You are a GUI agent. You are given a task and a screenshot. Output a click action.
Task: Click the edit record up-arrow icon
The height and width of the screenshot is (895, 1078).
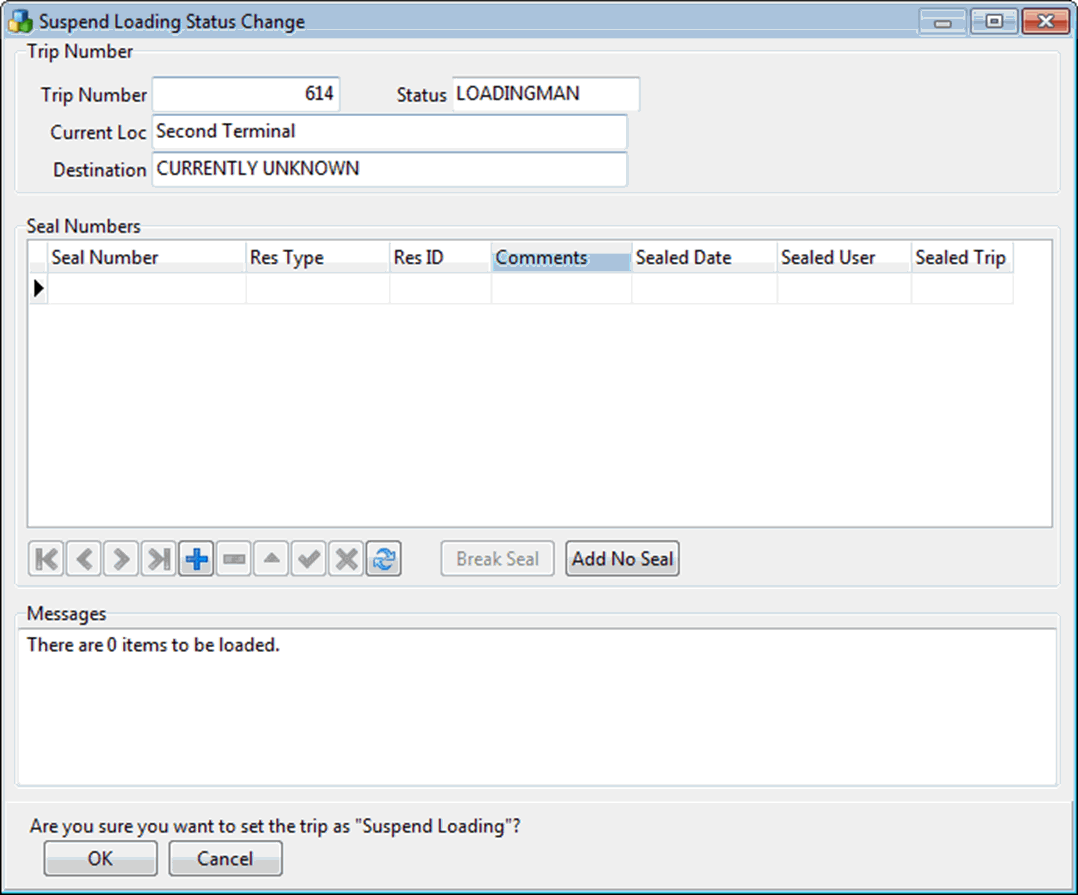click(x=272, y=559)
